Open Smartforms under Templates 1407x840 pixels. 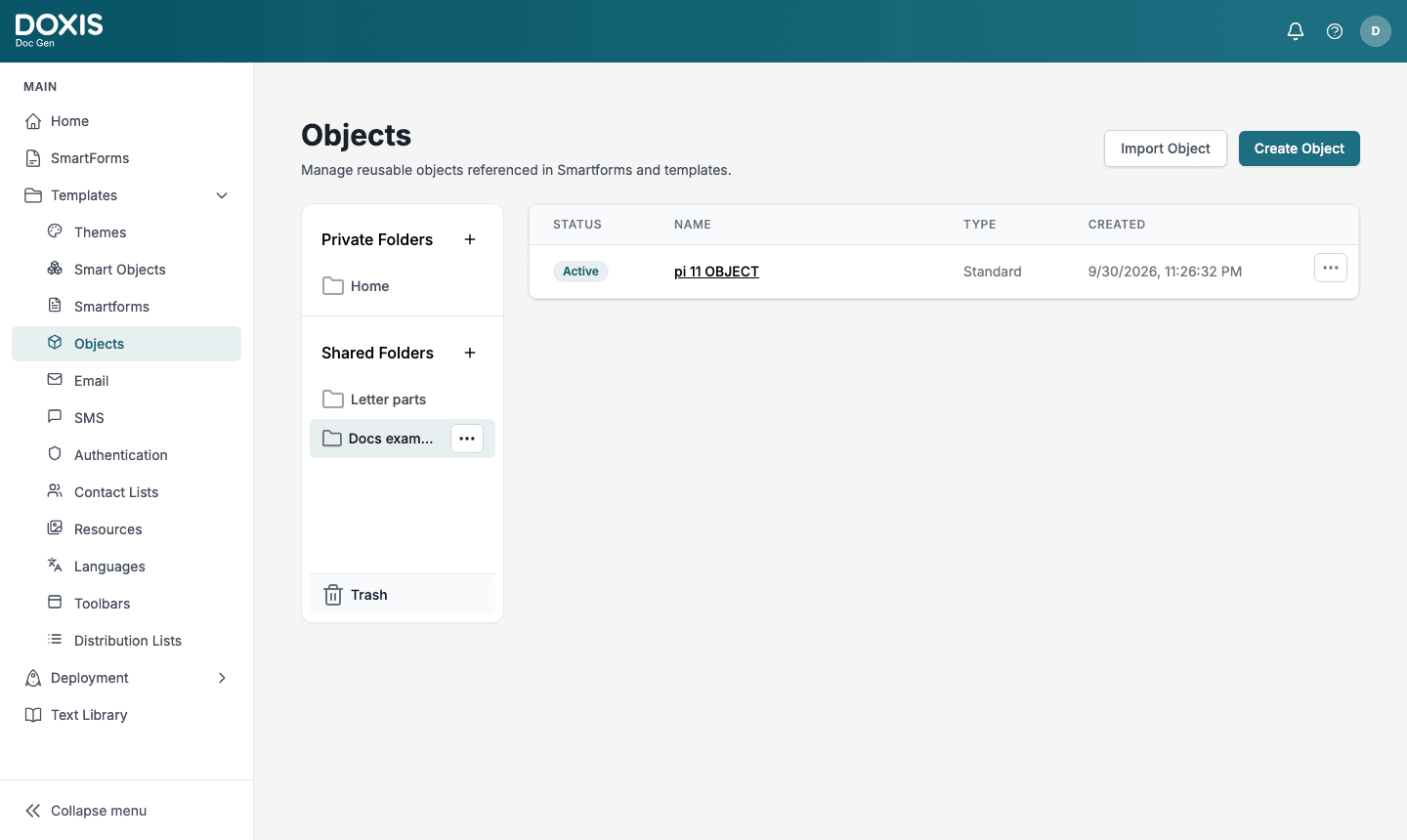[x=127, y=307]
